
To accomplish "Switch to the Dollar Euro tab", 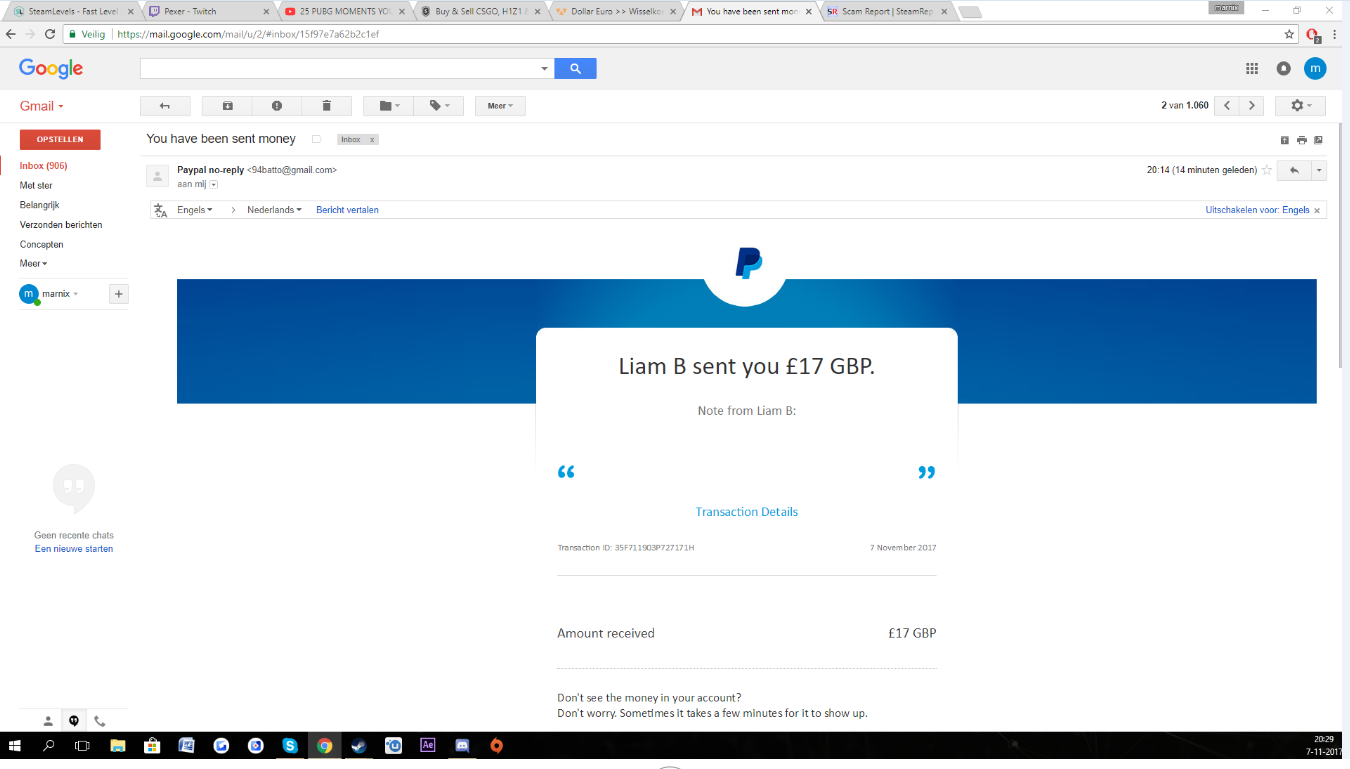I will [x=616, y=12].
